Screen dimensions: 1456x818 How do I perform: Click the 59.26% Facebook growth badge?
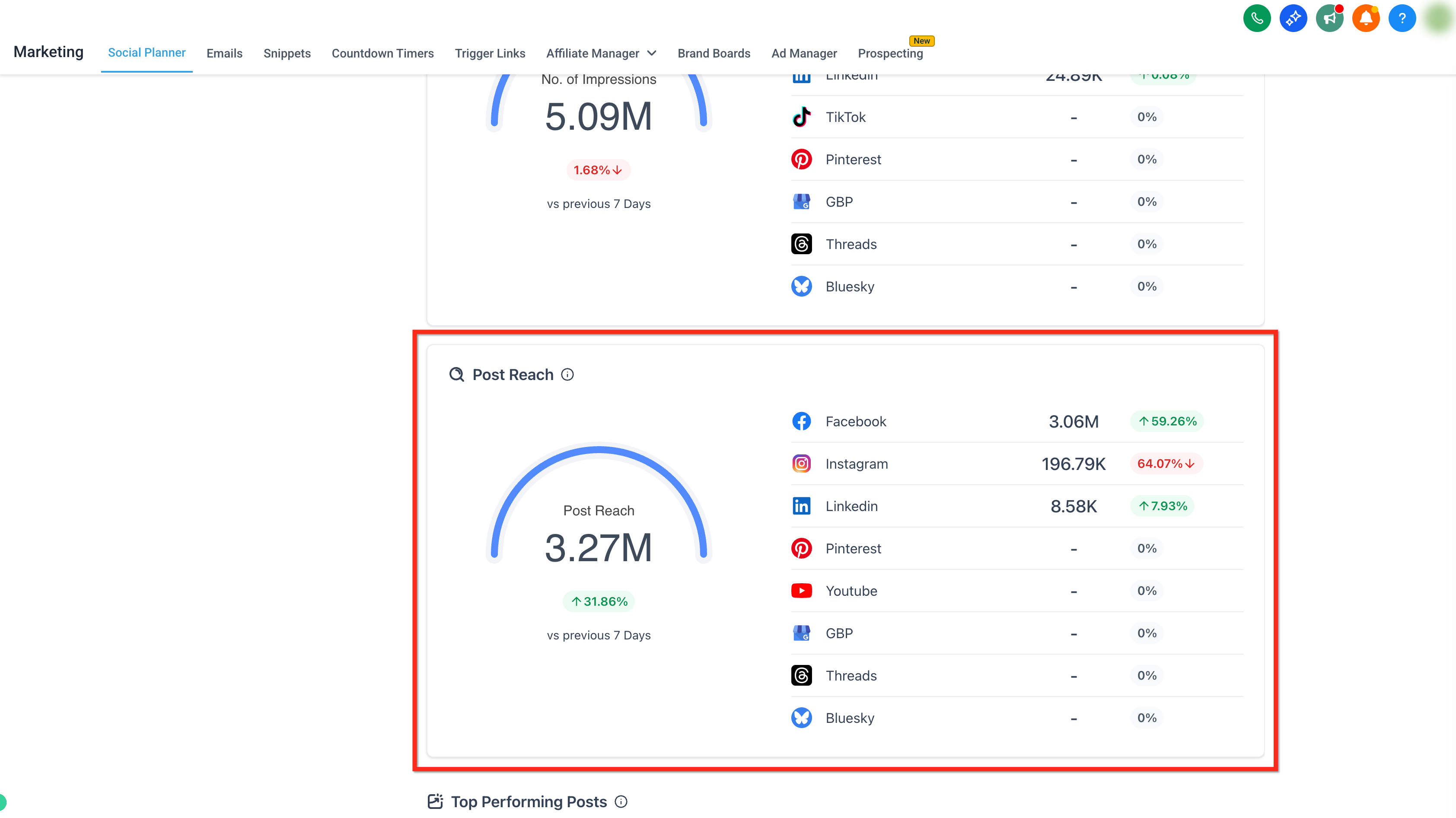[1167, 421]
